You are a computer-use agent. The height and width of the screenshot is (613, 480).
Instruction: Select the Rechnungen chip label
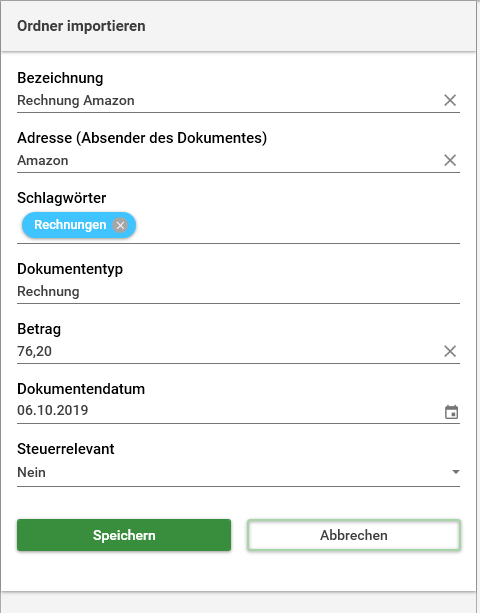point(70,225)
